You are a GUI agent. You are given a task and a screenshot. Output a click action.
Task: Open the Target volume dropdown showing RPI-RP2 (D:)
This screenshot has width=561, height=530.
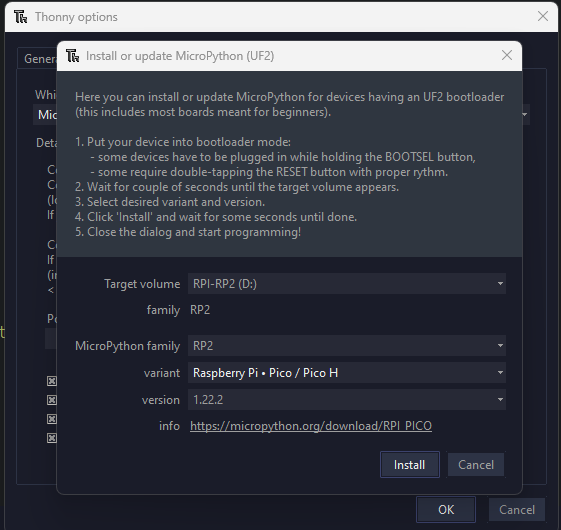[x=347, y=284]
